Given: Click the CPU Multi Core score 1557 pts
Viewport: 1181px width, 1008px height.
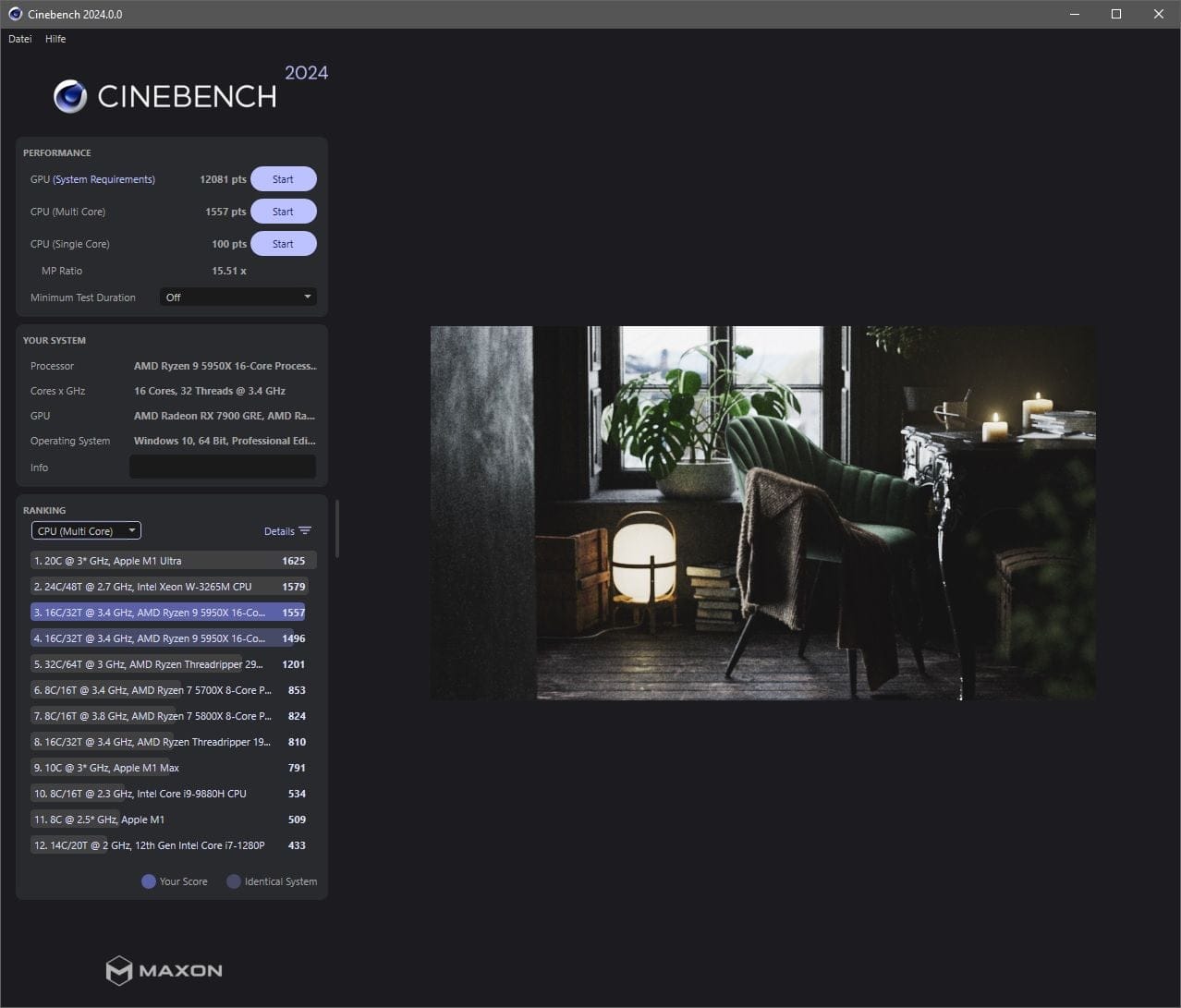Looking at the screenshot, I should coord(225,212).
